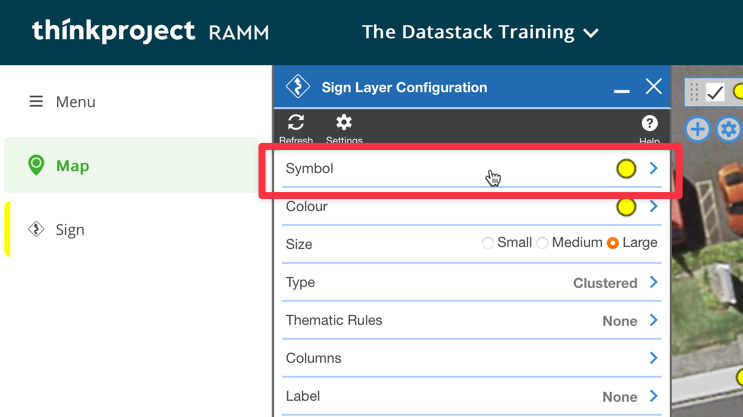Click the green Map pin icon
Viewport: 743px width, 417px height.
pyautogui.click(x=36, y=165)
